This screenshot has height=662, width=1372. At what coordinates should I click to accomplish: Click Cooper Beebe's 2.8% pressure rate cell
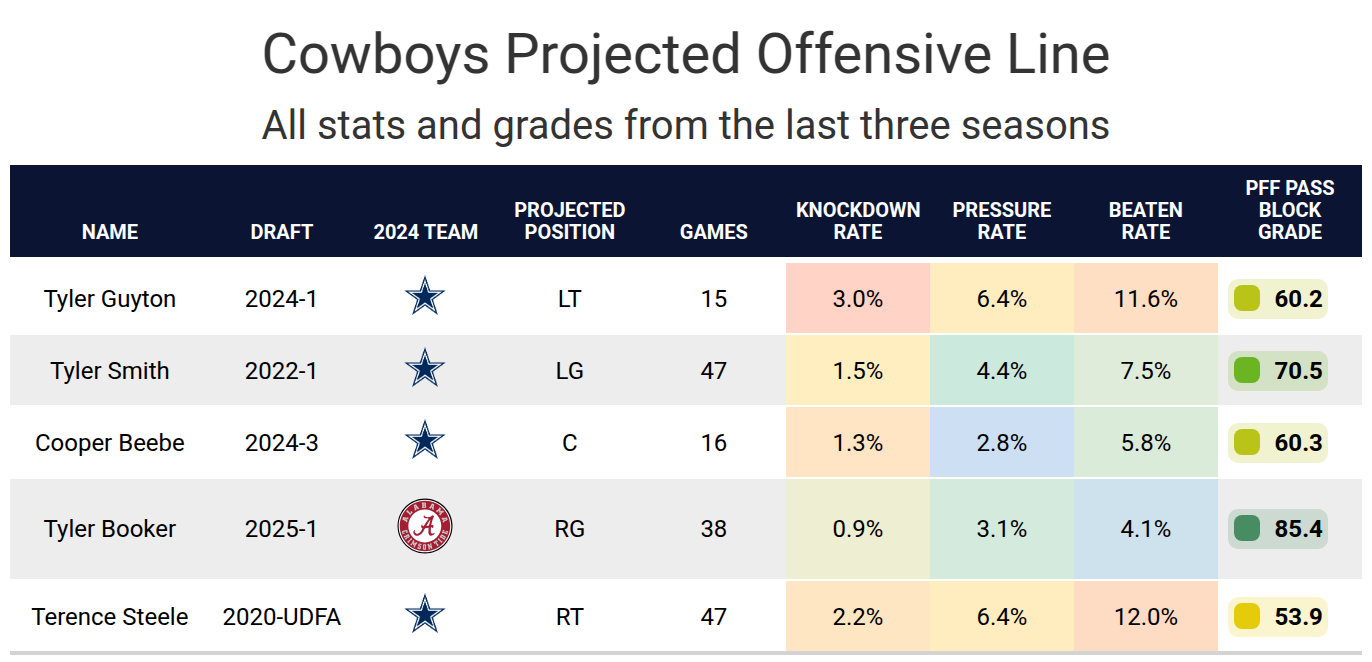pos(1002,443)
